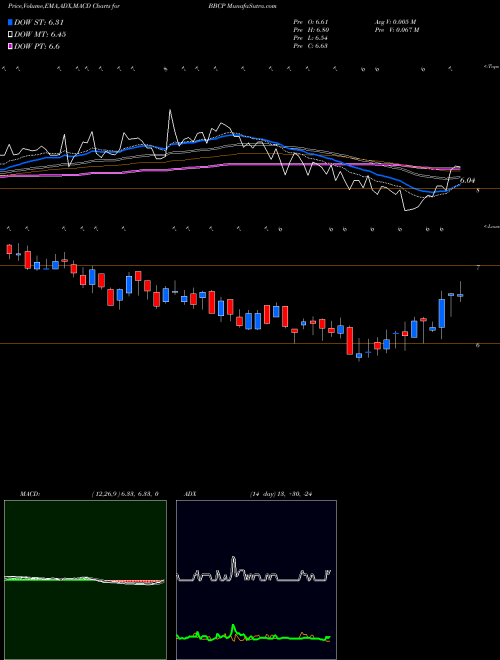Click the '6' price axis label
This screenshot has height=660, width=500.
pyautogui.click(x=478, y=345)
